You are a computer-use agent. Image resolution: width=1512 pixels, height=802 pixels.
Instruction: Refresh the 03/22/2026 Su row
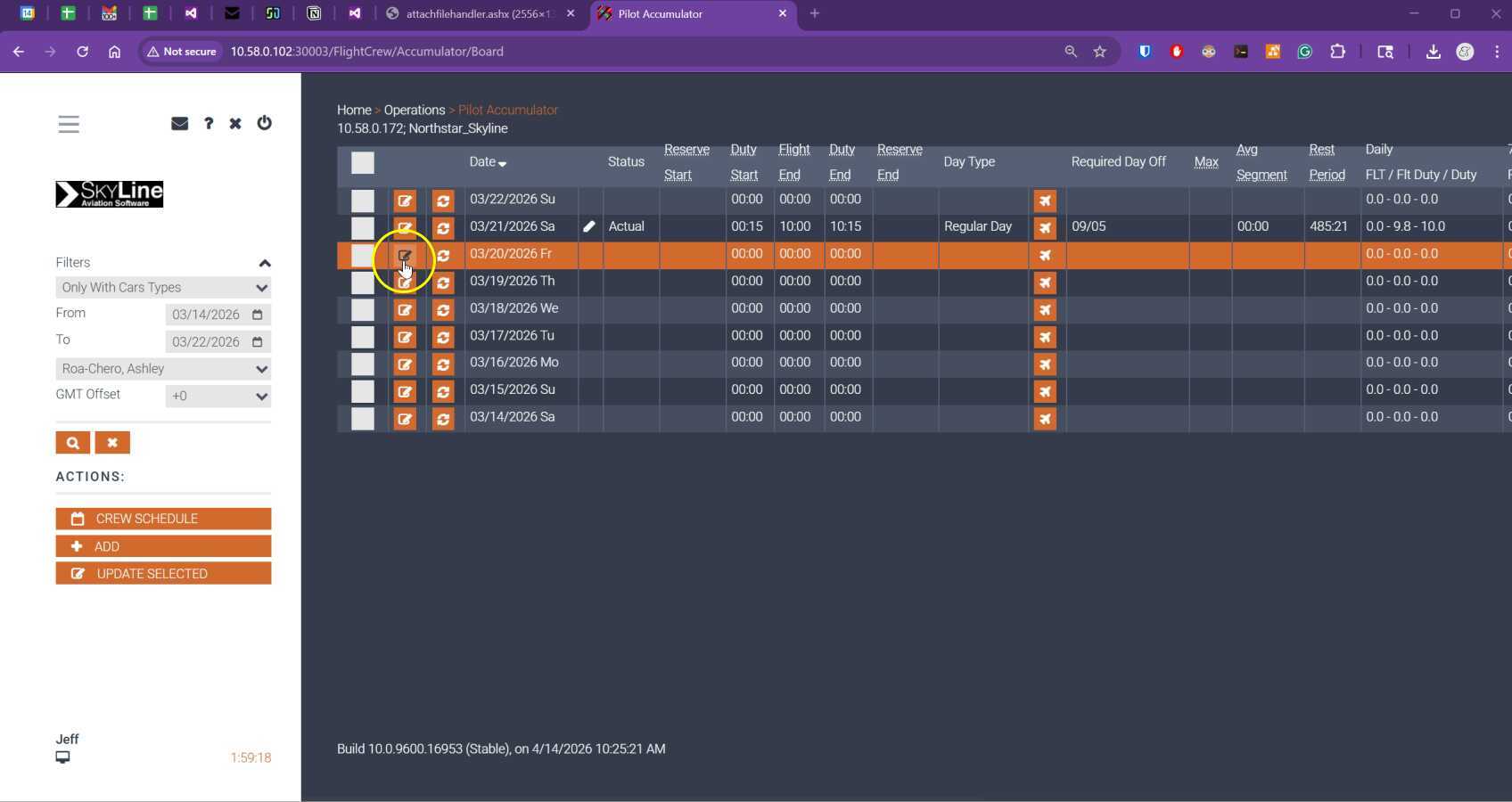[x=443, y=200]
